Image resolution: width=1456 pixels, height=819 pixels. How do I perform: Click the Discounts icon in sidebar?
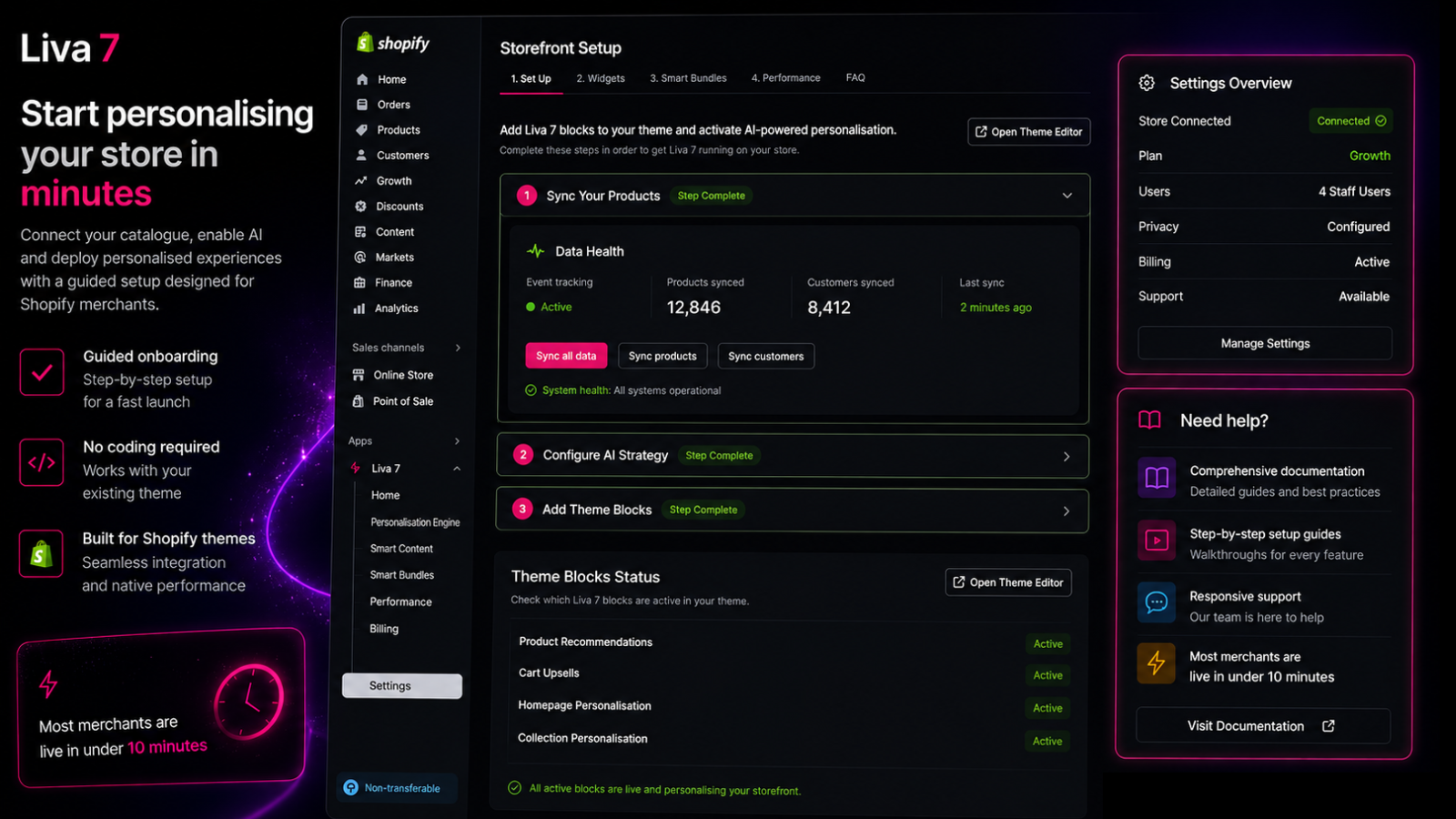click(x=361, y=207)
